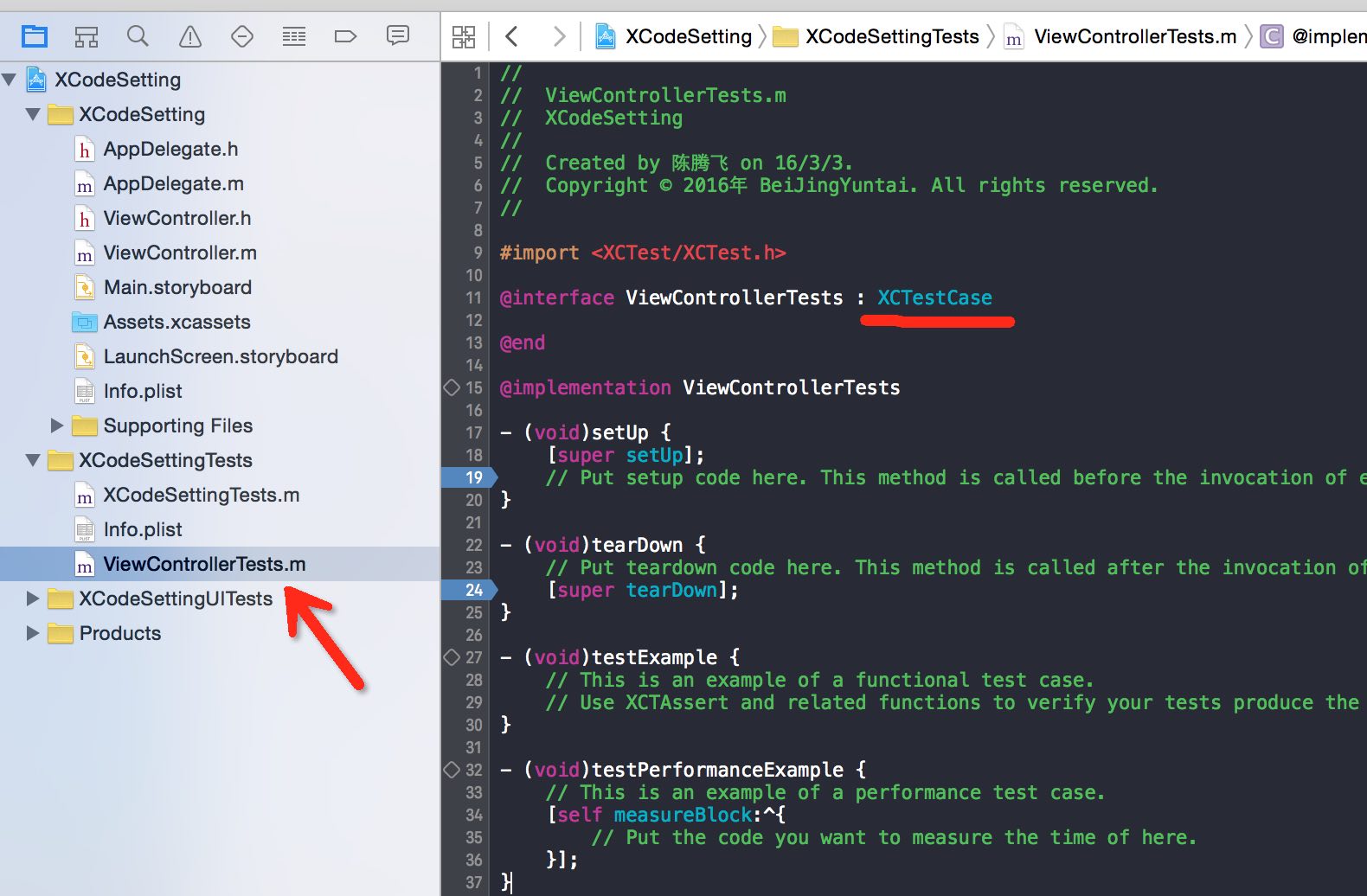Select Assets.xcassets in the navigator

pyautogui.click(x=176, y=322)
